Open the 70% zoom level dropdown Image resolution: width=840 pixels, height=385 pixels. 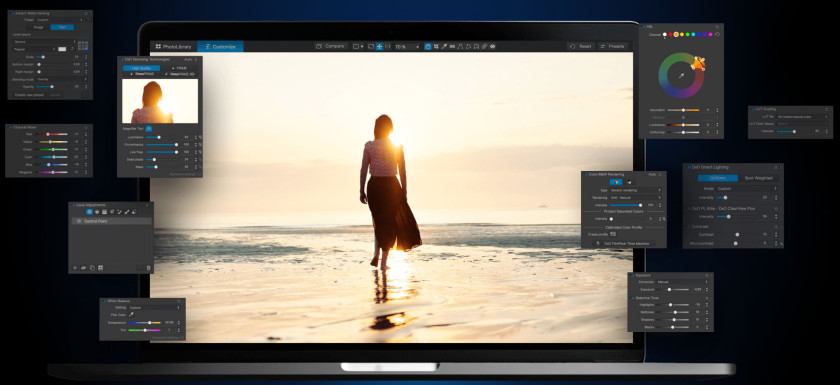tap(407, 47)
